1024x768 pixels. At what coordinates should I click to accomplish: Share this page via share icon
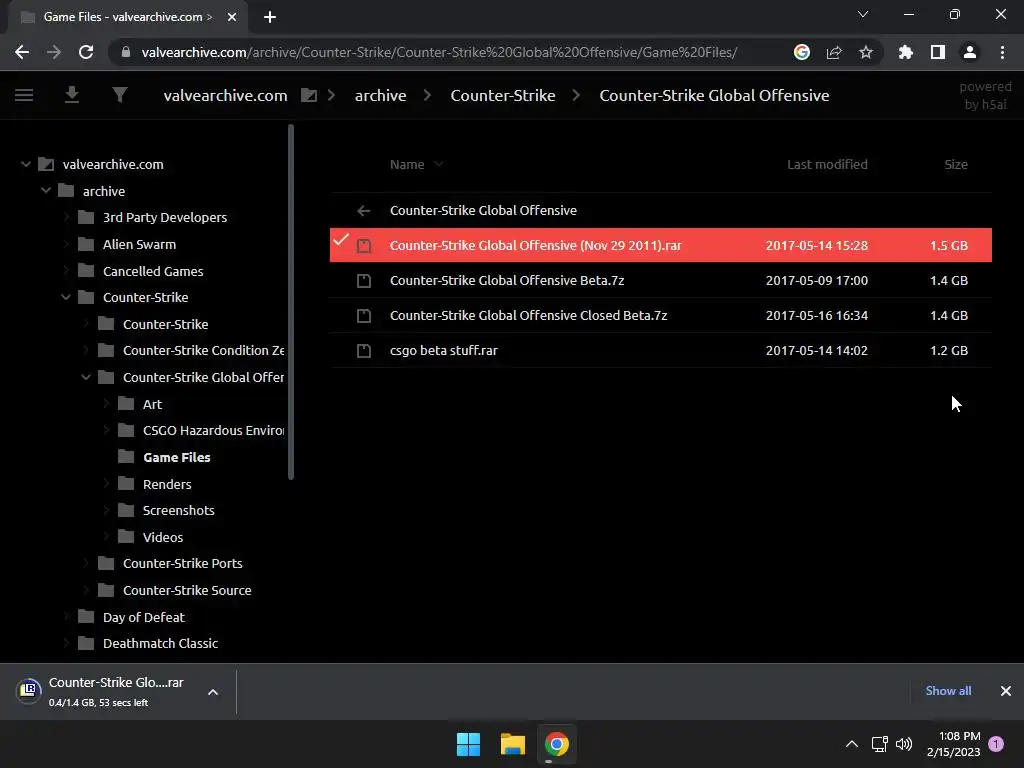point(833,52)
